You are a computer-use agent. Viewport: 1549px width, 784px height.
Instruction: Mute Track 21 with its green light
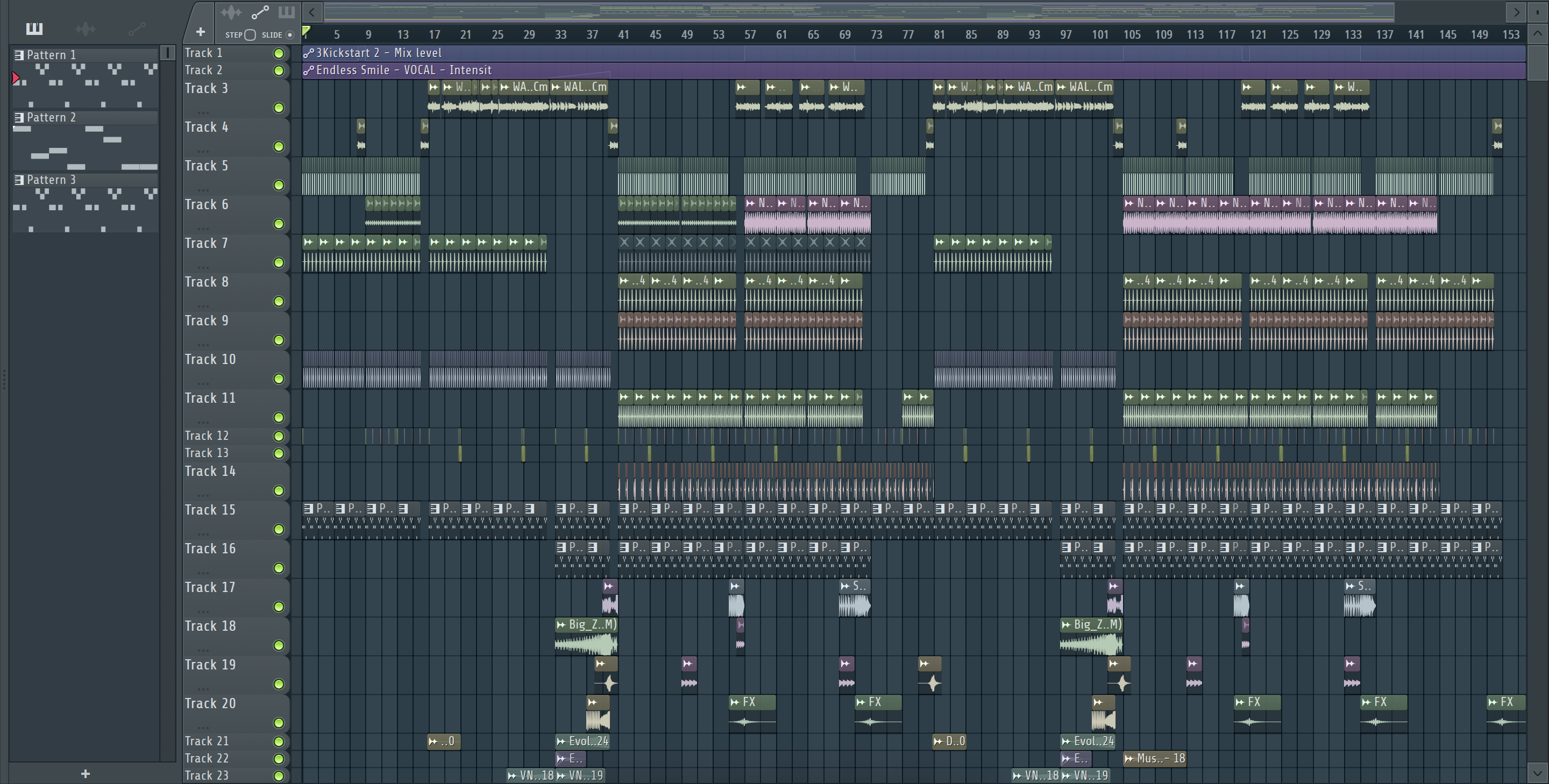click(x=279, y=742)
